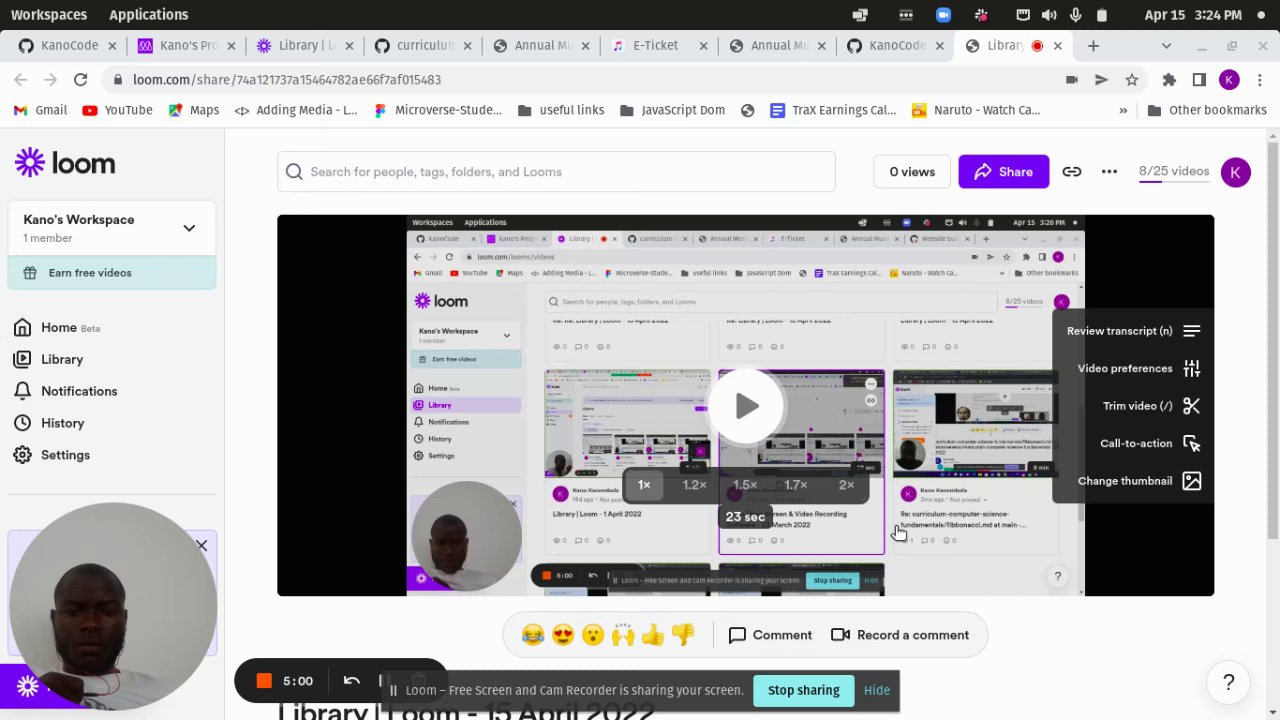The width and height of the screenshot is (1280, 720).
Task: Set playback speed to 1.5x
Action: pos(745,485)
